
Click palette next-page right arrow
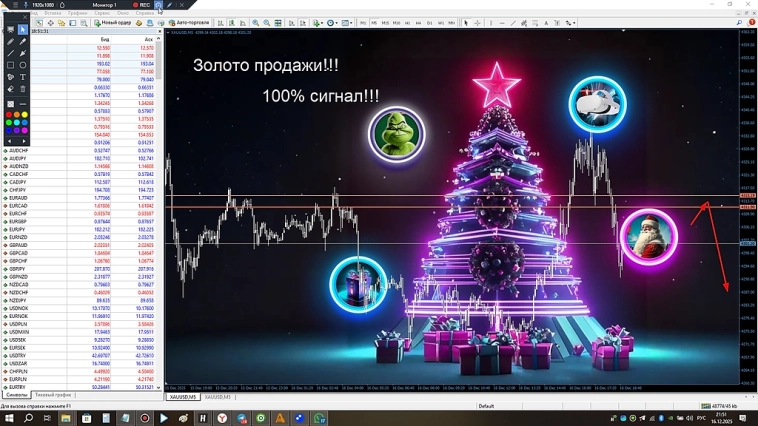pyautogui.click(x=24, y=141)
